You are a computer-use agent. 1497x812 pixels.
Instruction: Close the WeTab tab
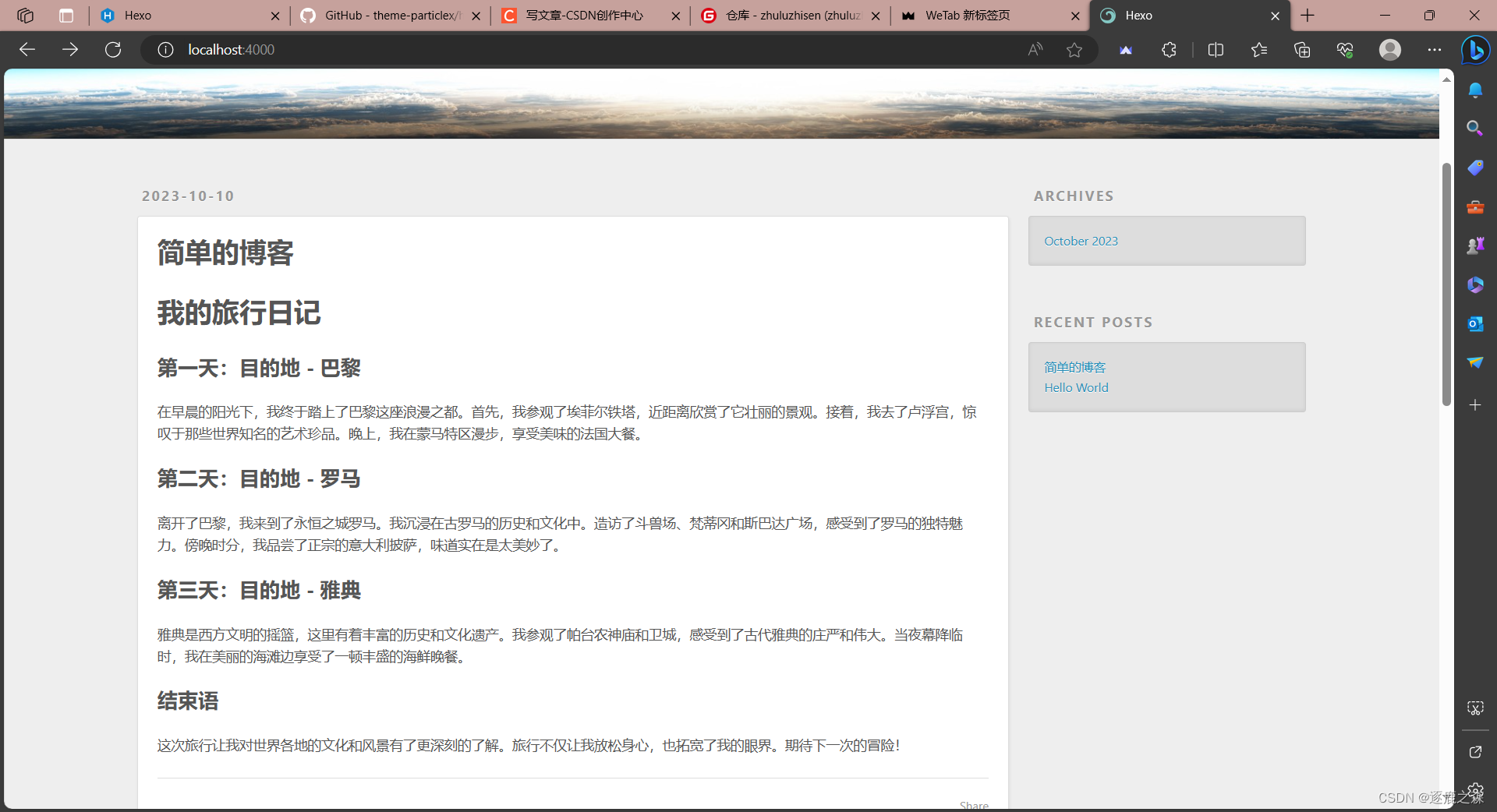[1075, 16]
